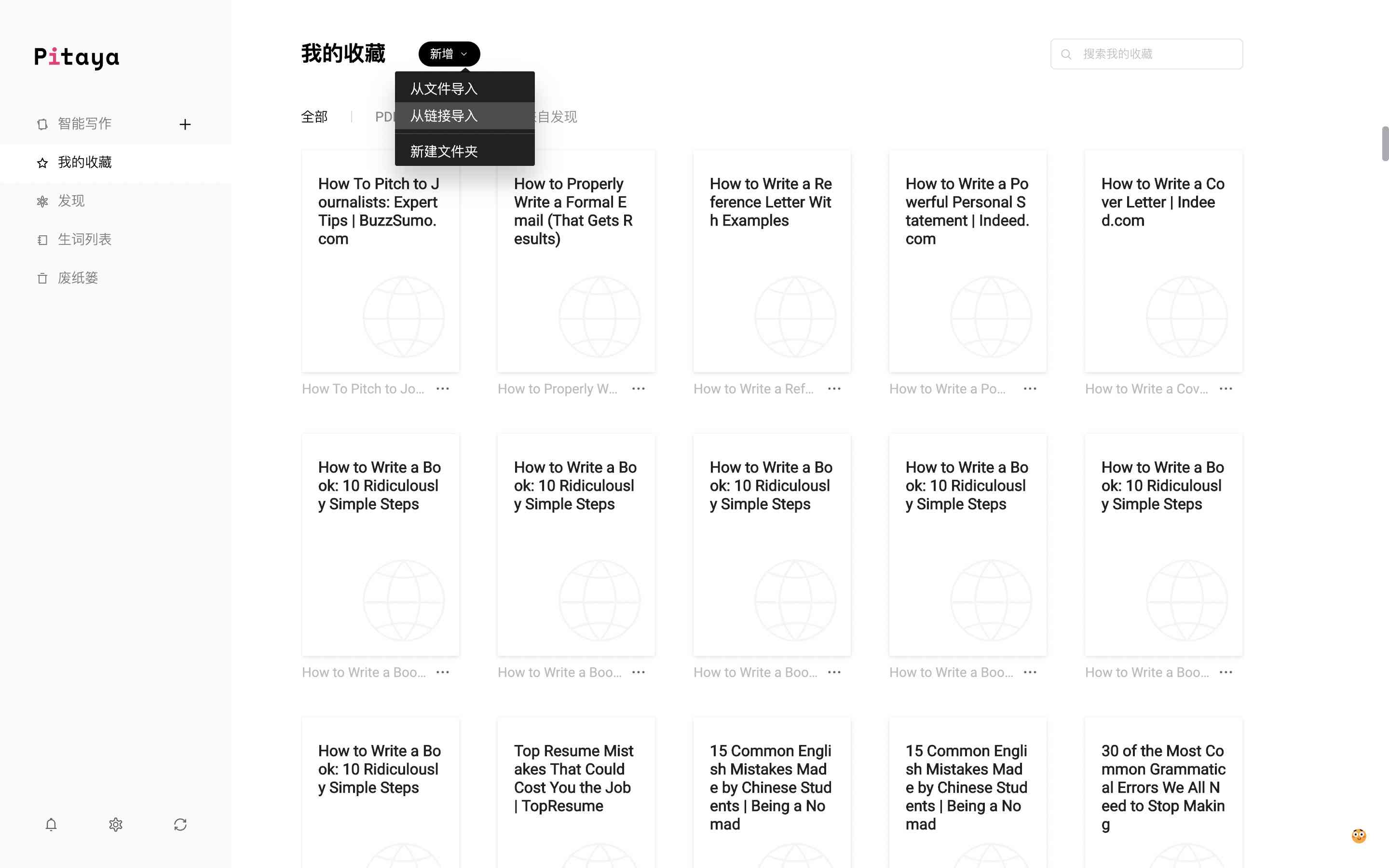This screenshot has width=1389, height=868.
Task: Click the settings gear icon
Action: (x=115, y=825)
